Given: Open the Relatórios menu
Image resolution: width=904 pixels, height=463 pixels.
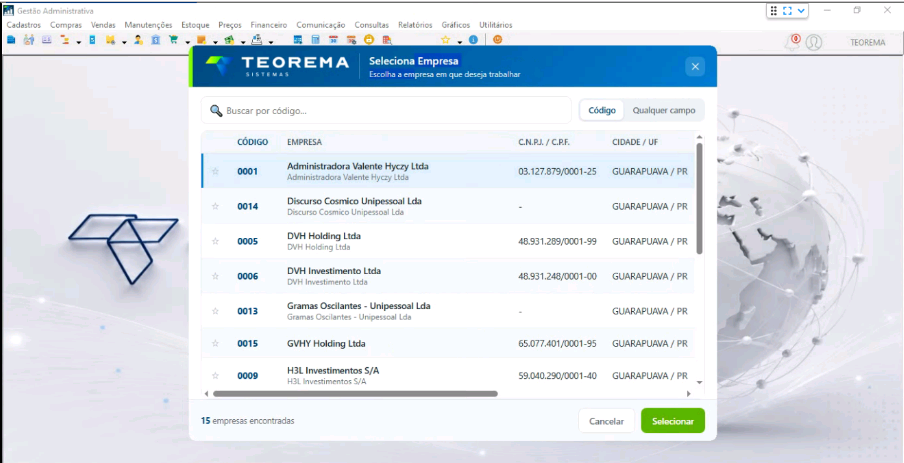Looking at the screenshot, I should 417,25.
